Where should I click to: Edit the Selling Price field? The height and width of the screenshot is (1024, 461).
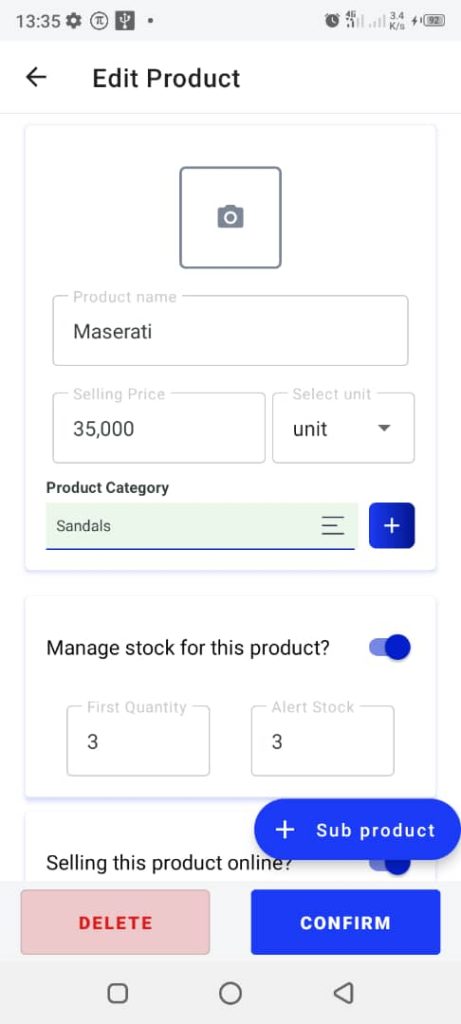[159, 428]
